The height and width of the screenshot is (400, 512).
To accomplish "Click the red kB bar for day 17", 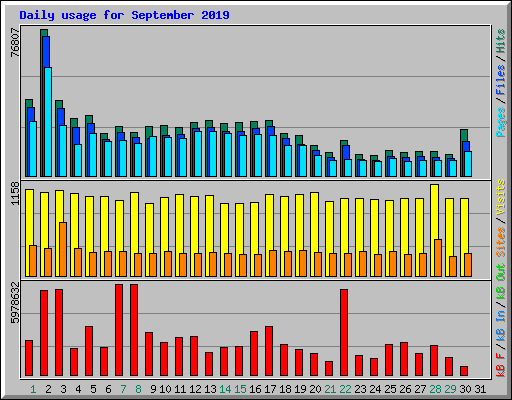I will tap(269, 351).
